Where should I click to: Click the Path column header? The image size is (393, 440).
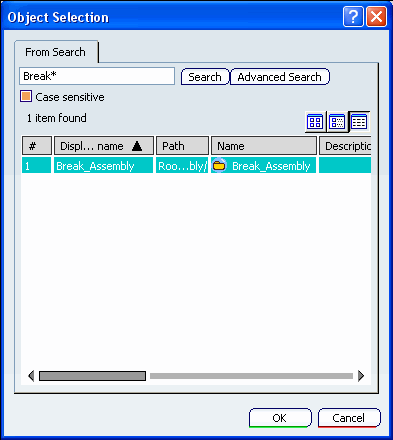click(182, 146)
